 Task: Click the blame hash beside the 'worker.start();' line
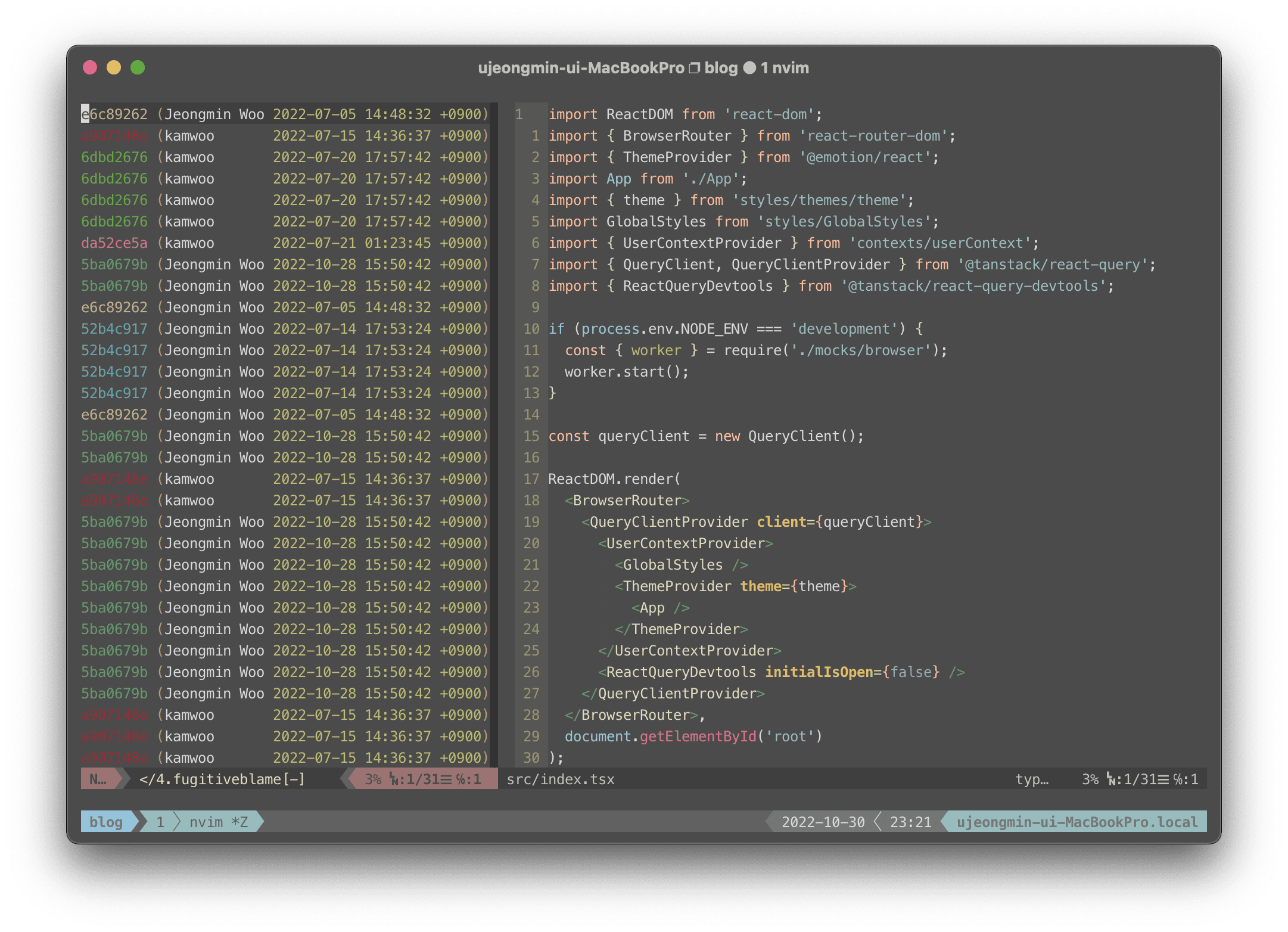point(114,371)
